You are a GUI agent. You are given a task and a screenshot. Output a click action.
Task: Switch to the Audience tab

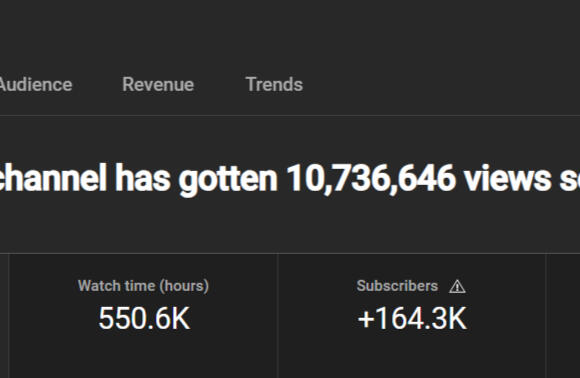pos(36,85)
